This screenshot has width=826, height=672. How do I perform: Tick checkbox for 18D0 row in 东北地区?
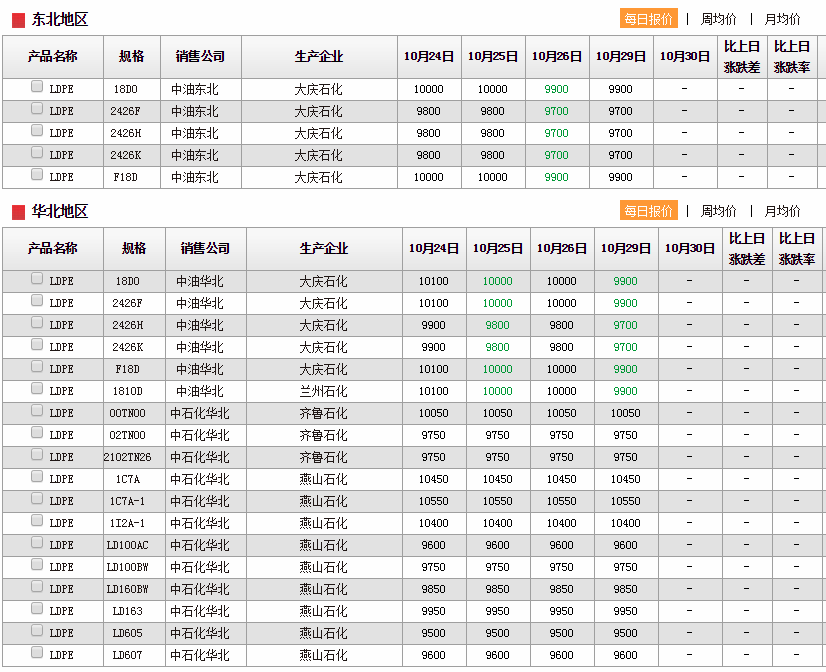point(37,86)
